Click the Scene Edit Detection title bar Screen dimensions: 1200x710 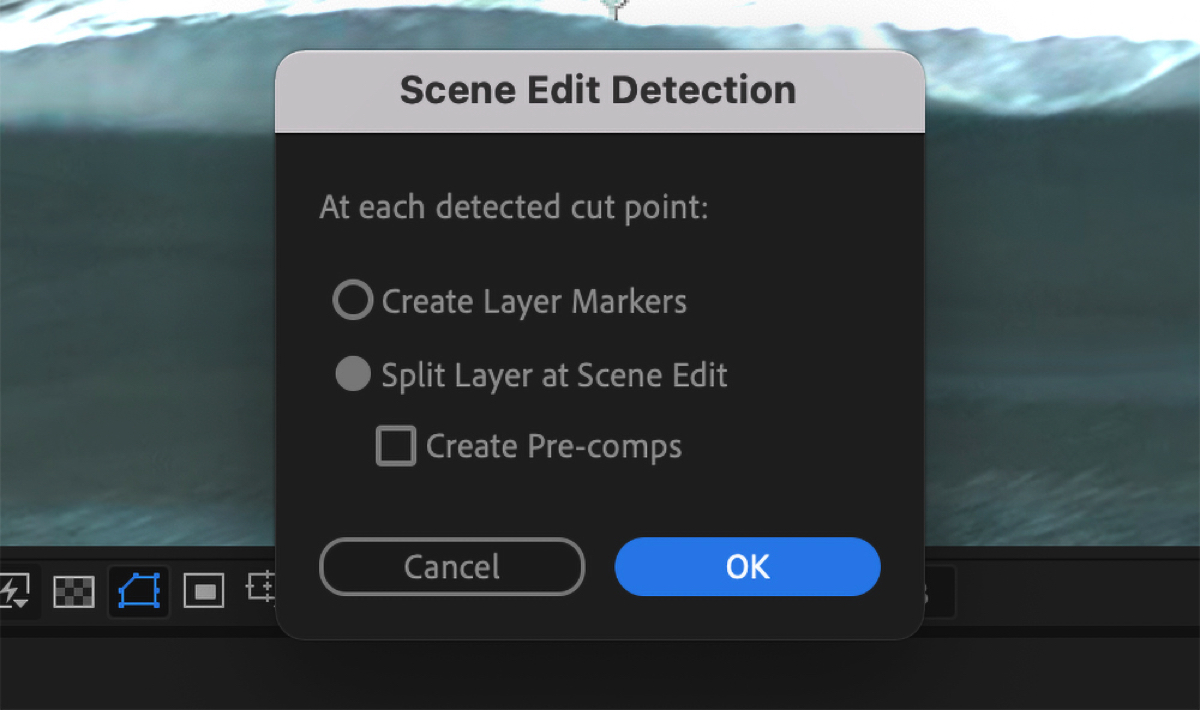tap(598, 91)
